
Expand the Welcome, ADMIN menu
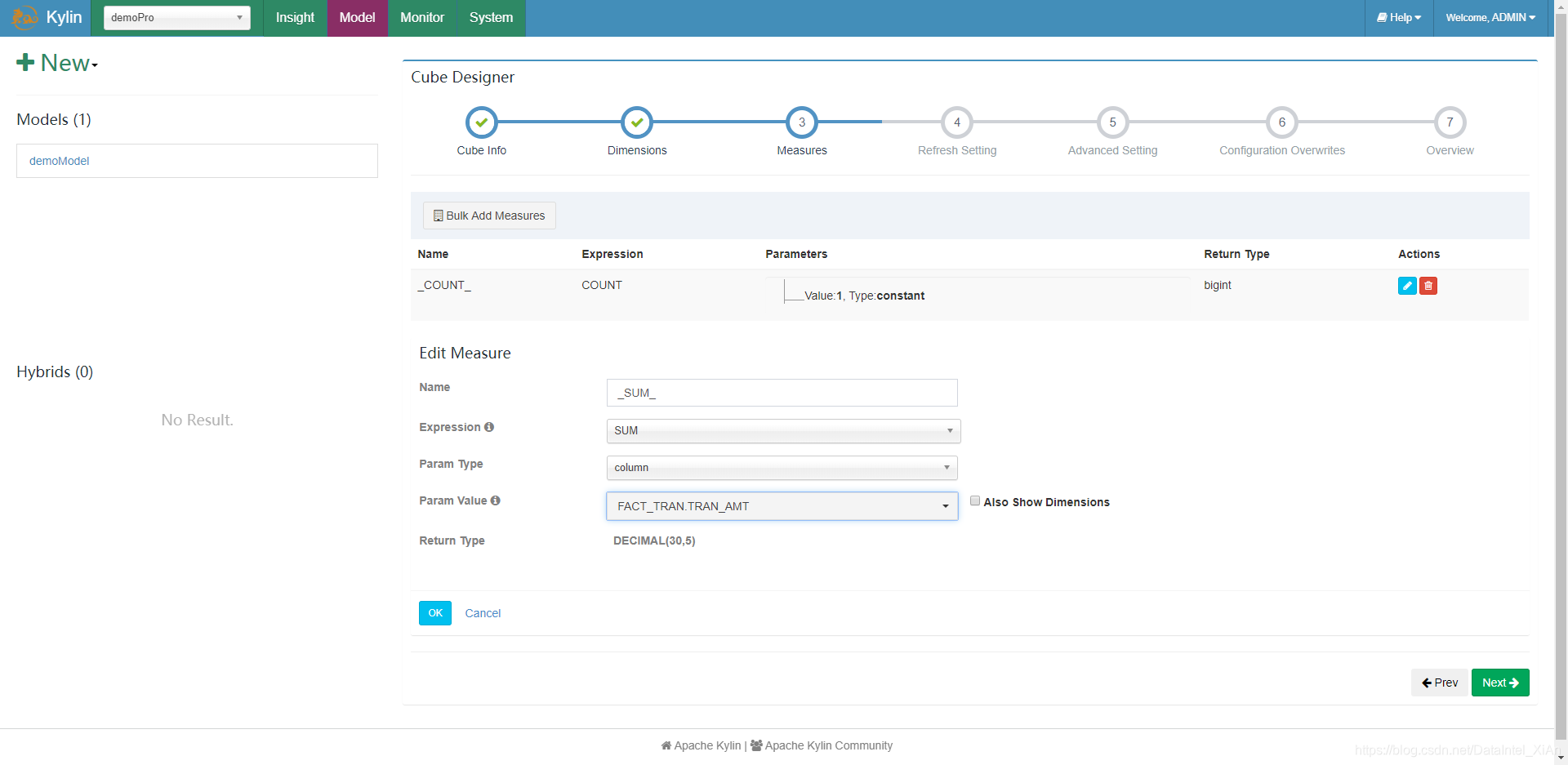(1490, 17)
